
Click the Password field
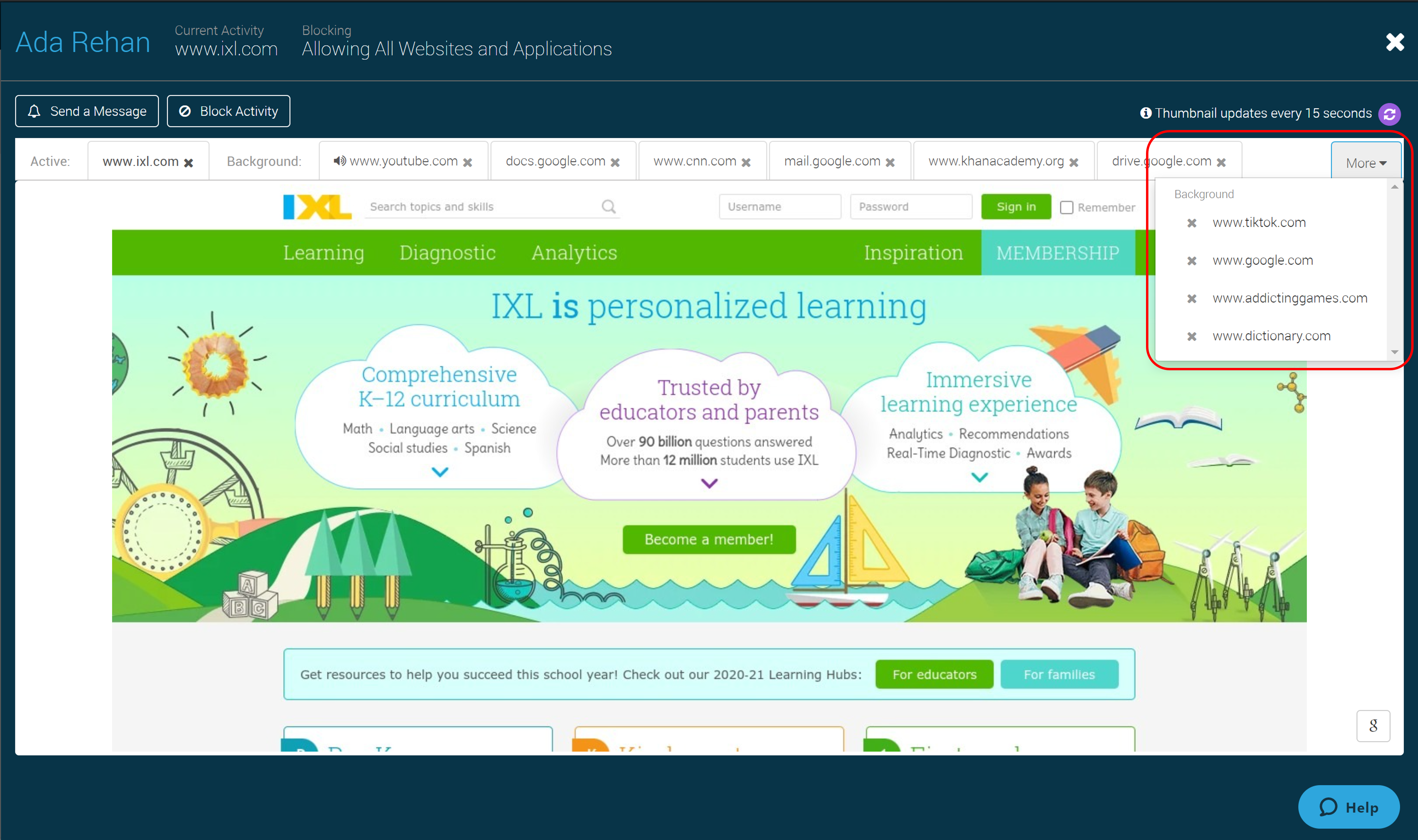click(911, 207)
